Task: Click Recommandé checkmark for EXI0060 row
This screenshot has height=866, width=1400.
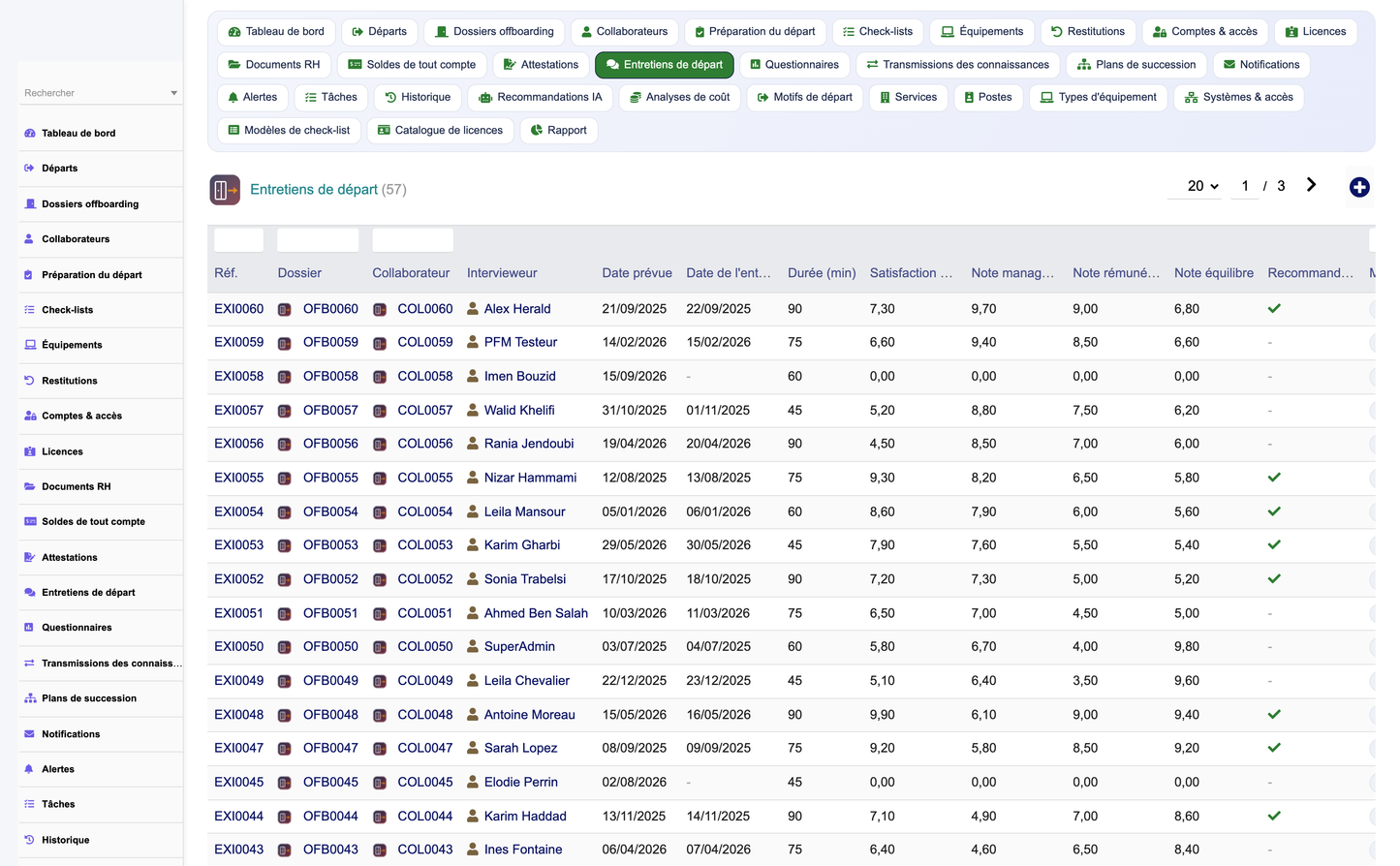Action: 1274,309
